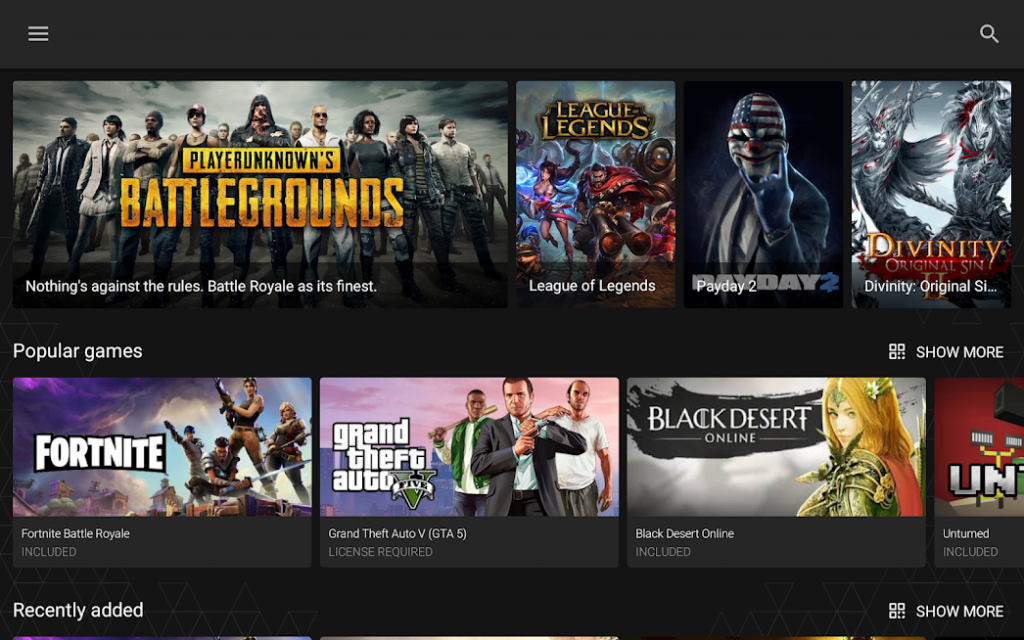This screenshot has width=1024, height=640.
Task: Click grid icon beside Recently added Show More
Action: [x=897, y=611]
